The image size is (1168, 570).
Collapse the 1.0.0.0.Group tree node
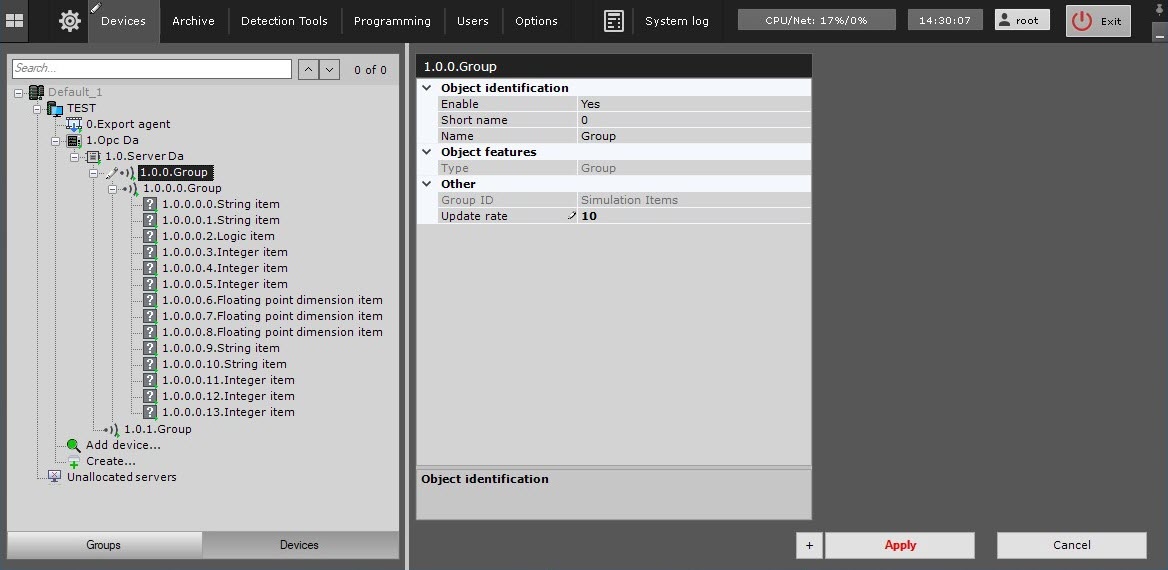(113, 188)
